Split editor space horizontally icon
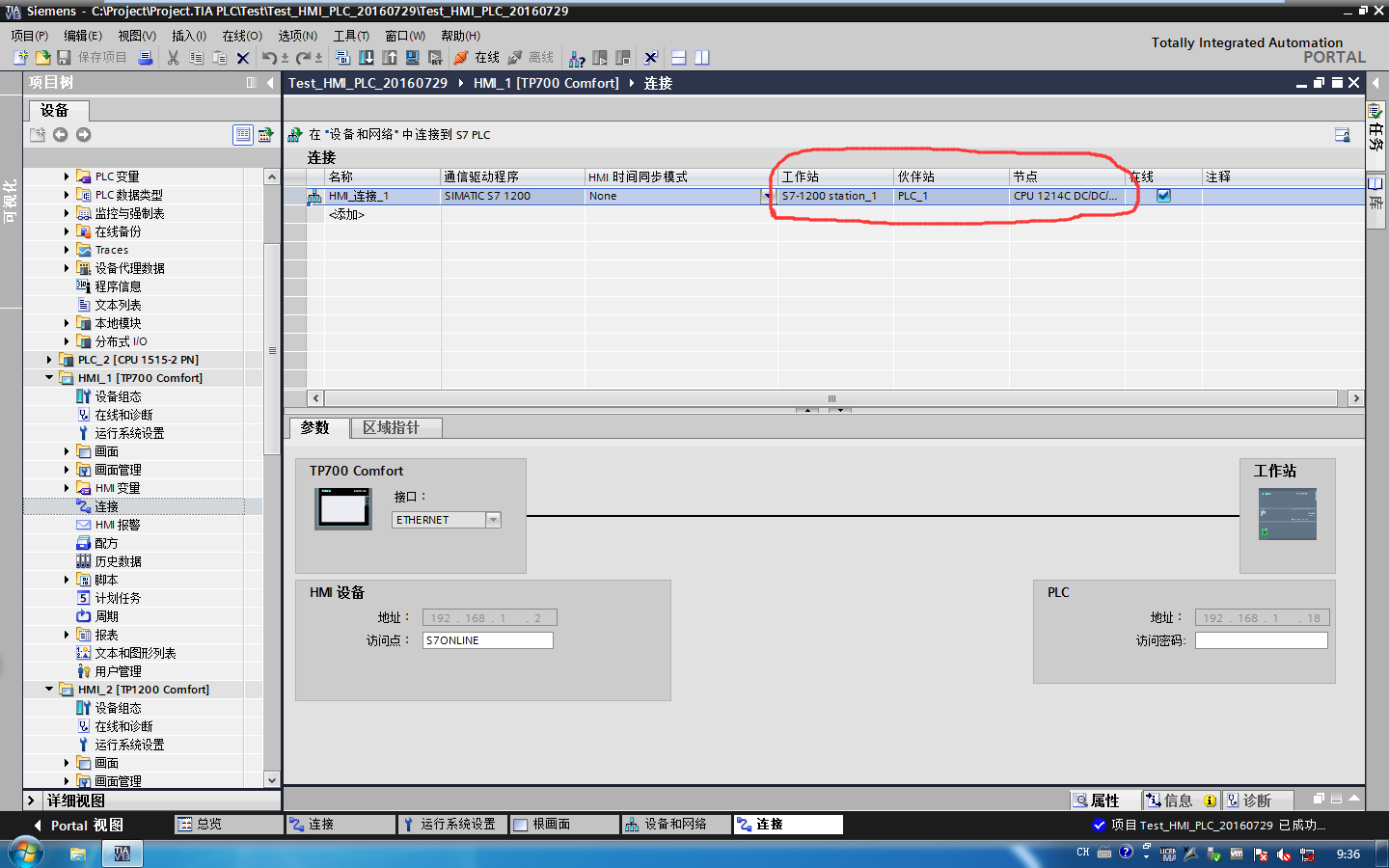1389x868 pixels. tap(679, 58)
